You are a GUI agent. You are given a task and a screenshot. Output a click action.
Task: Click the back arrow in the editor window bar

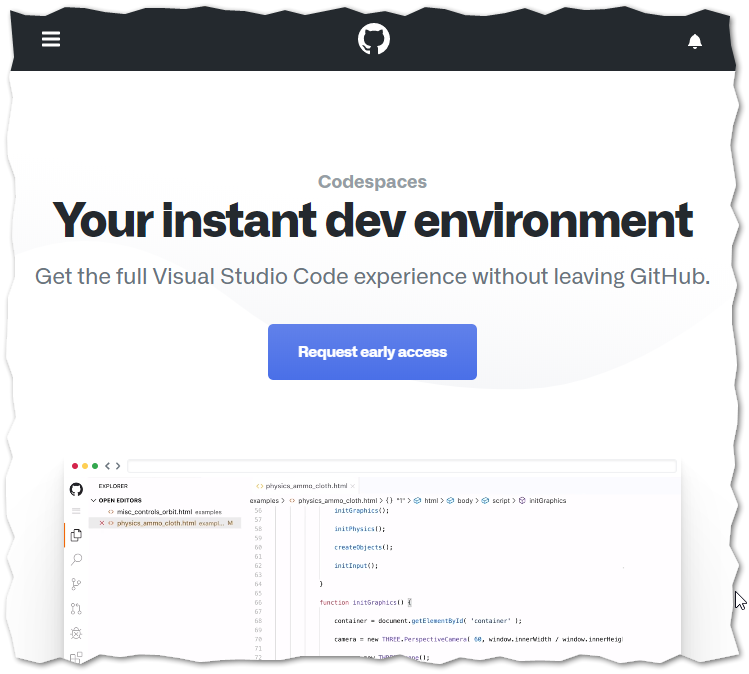(x=107, y=466)
